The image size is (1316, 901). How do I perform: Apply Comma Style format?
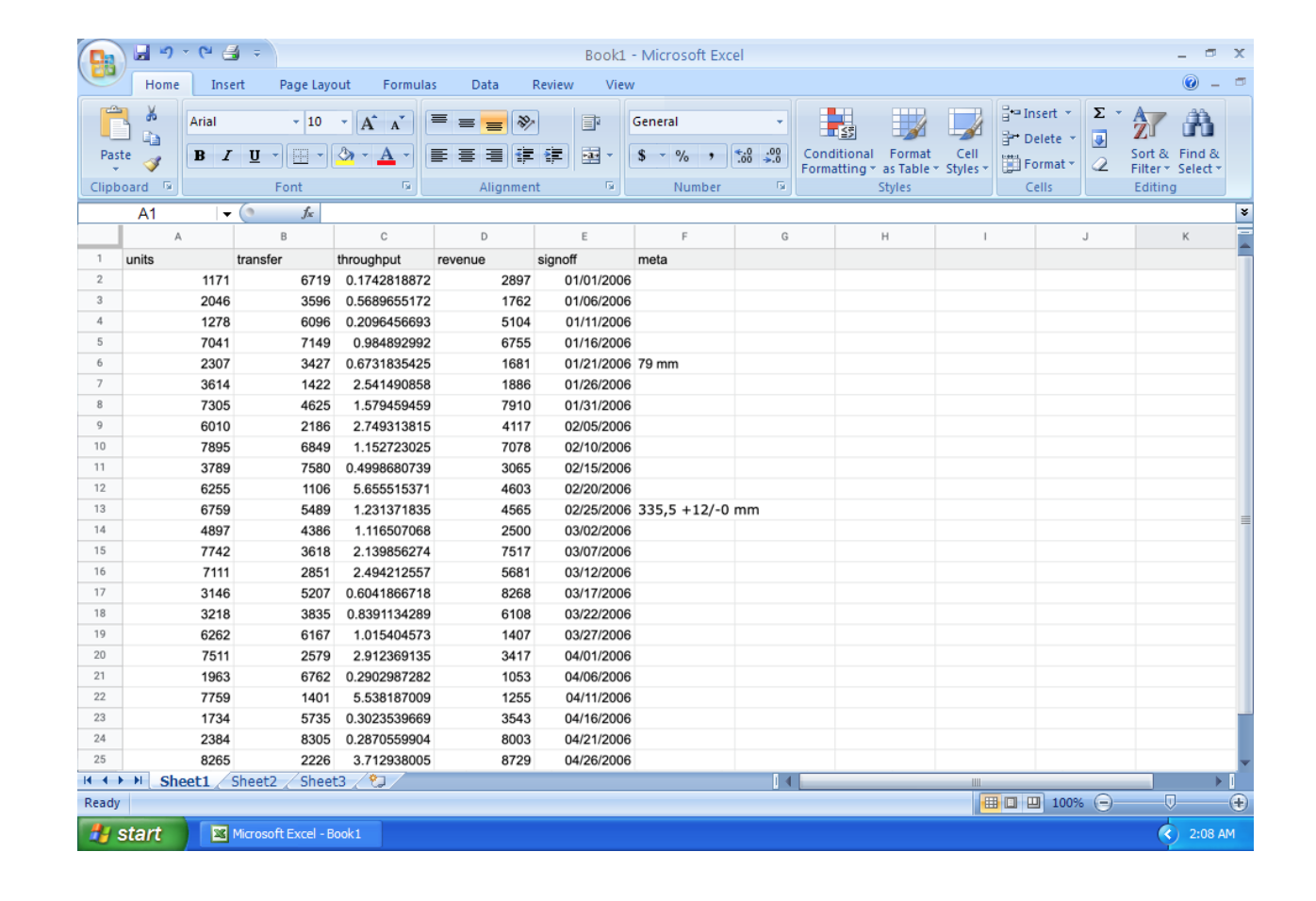pos(711,156)
